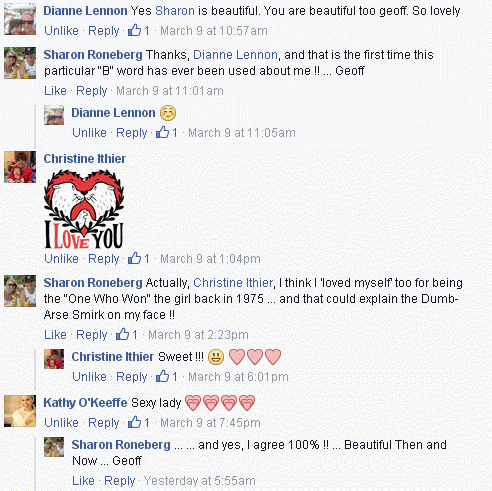Unlike Kathy O'Keeffe's Sexy lady comment
Image resolution: width=492 pixels, height=491 pixels.
pyautogui.click(x=61, y=423)
